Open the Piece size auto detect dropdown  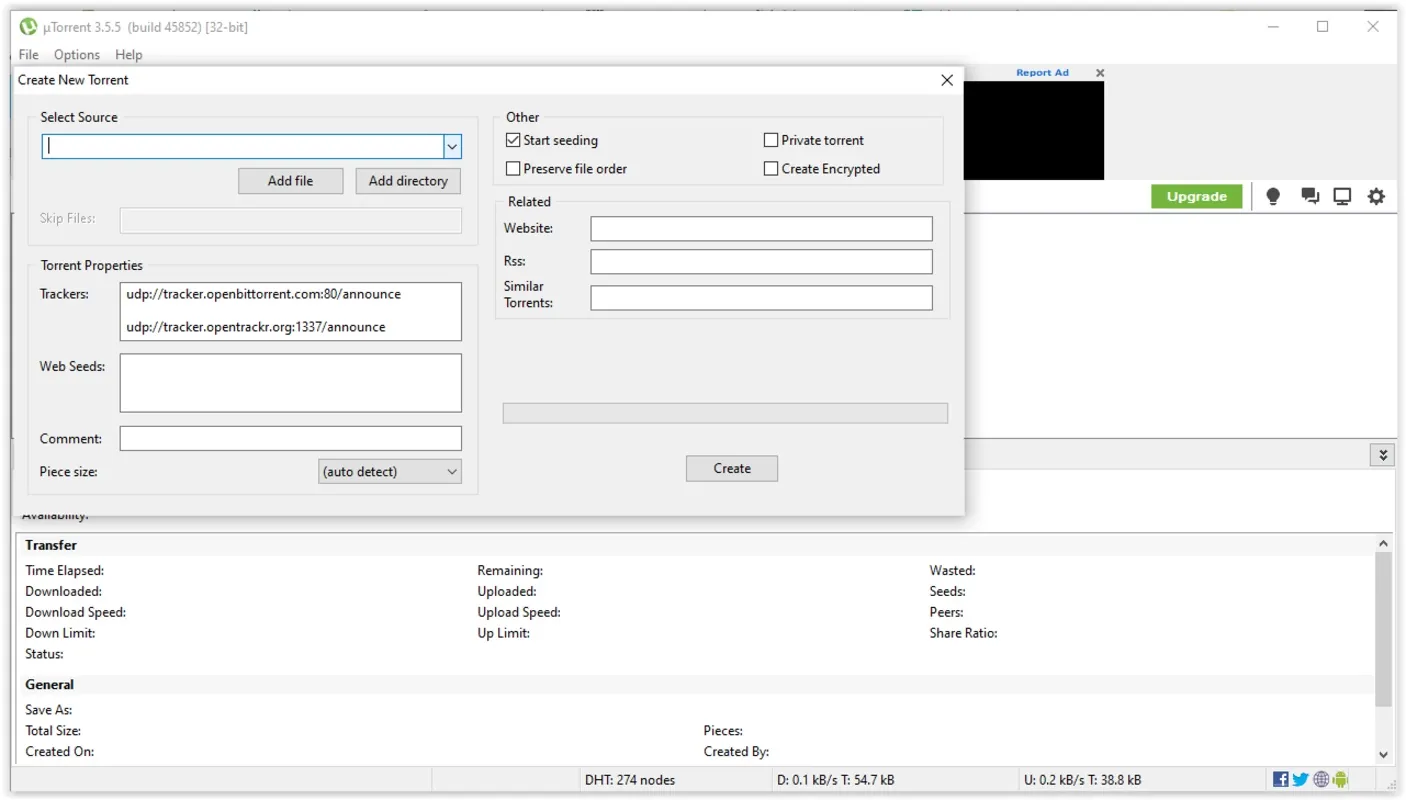click(x=390, y=472)
